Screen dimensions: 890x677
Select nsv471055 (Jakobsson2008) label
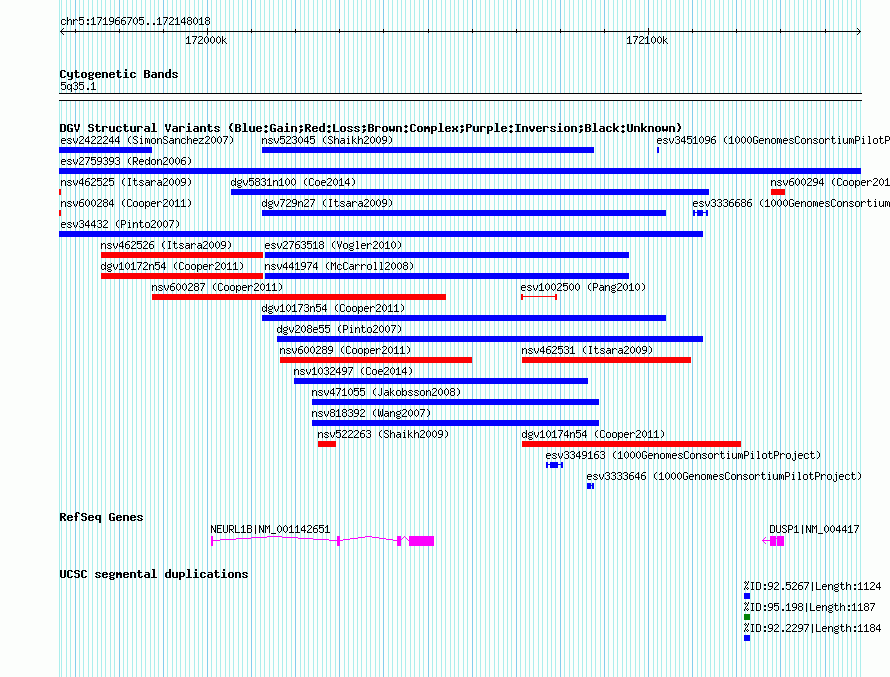pos(386,392)
